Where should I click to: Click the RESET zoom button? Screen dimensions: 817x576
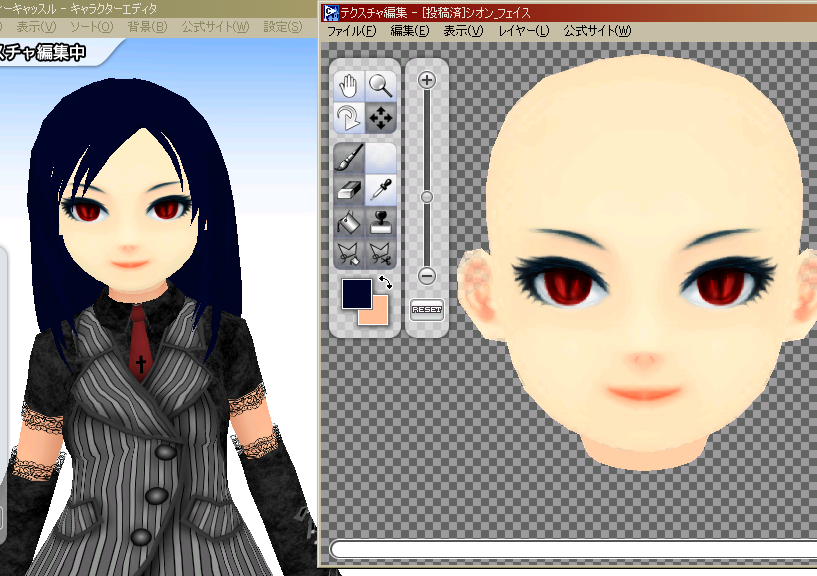(x=427, y=310)
